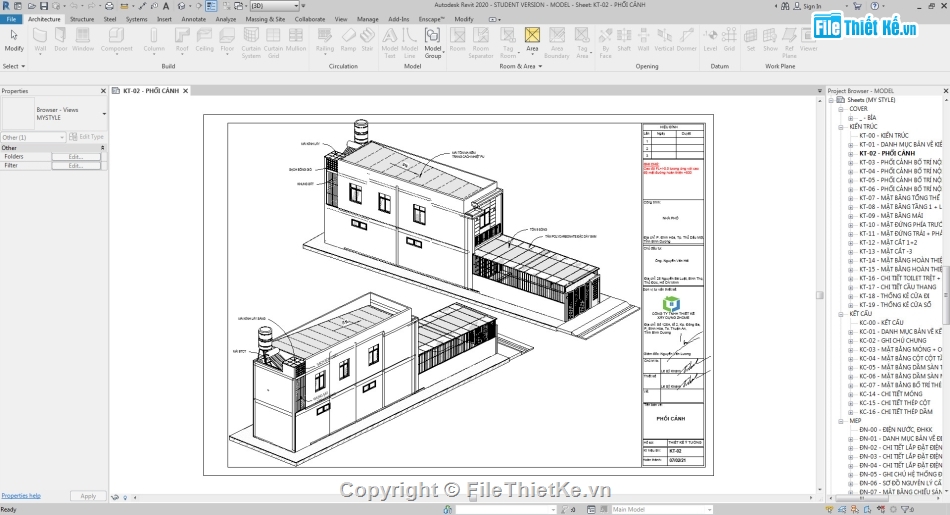The image size is (950, 515).
Task: Collapse the KẾT CẤU sheet group
Action: coord(841,314)
